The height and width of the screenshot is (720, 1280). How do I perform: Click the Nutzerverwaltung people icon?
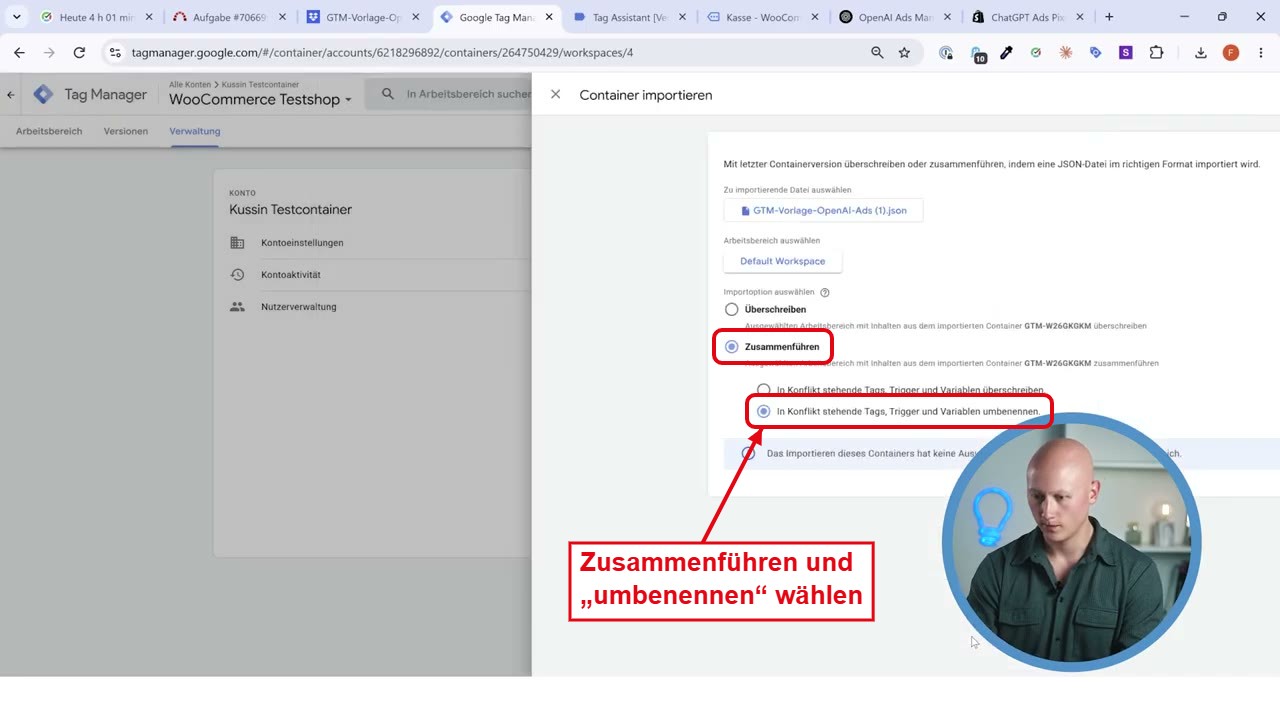[237, 307]
